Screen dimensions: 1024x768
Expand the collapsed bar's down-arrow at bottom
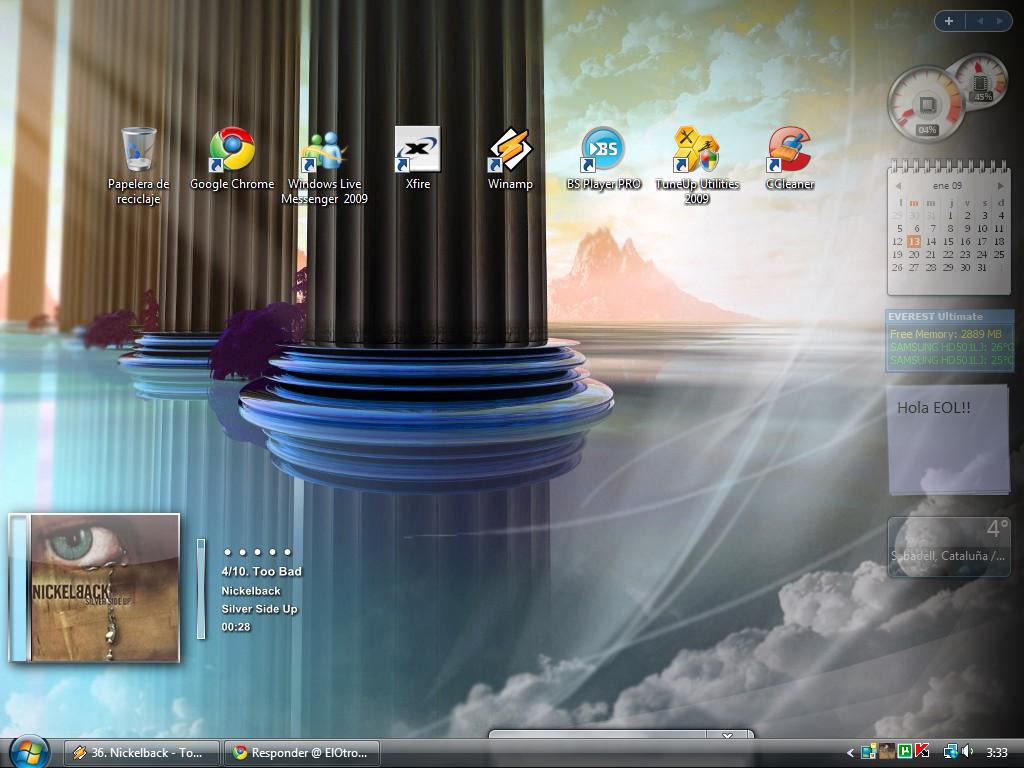[x=728, y=736]
